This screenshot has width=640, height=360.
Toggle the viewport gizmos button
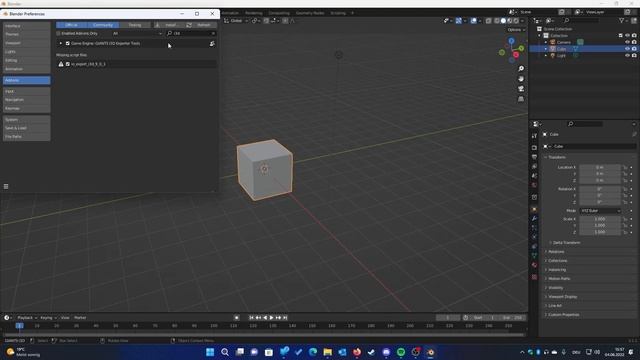(x=459, y=21)
